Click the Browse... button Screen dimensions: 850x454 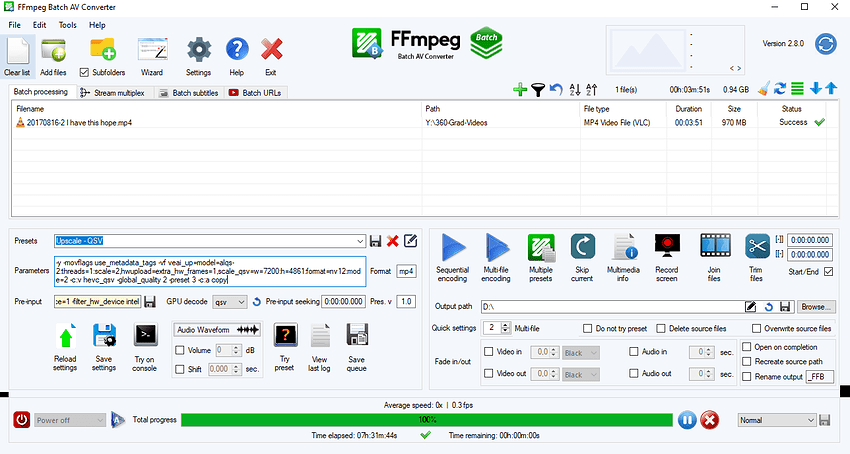click(815, 306)
